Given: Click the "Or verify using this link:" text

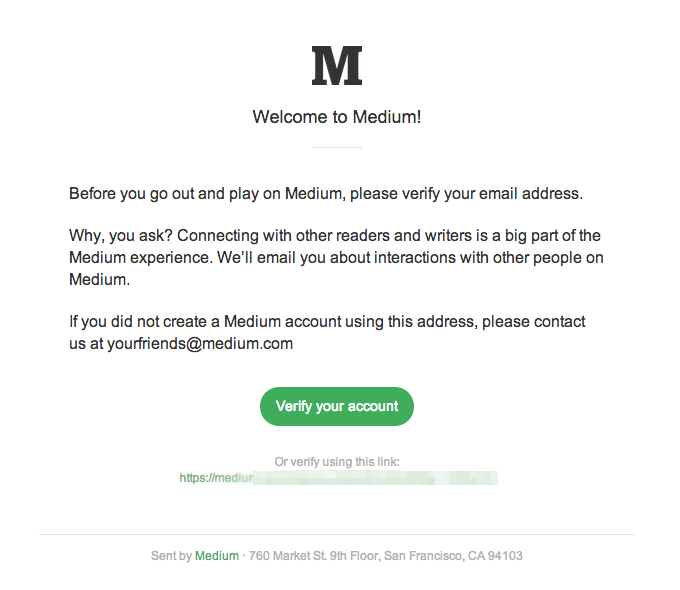Looking at the screenshot, I should (x=337, y=462).
